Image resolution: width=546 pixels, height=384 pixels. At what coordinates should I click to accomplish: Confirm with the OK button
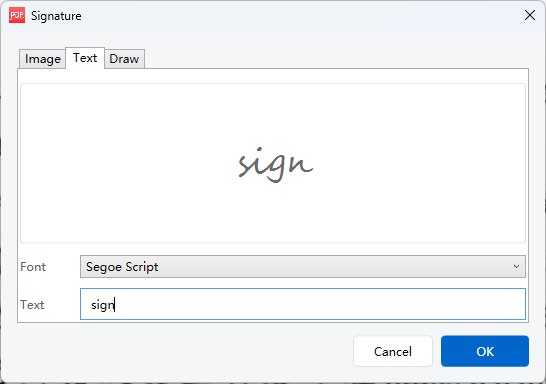(485, 351)
